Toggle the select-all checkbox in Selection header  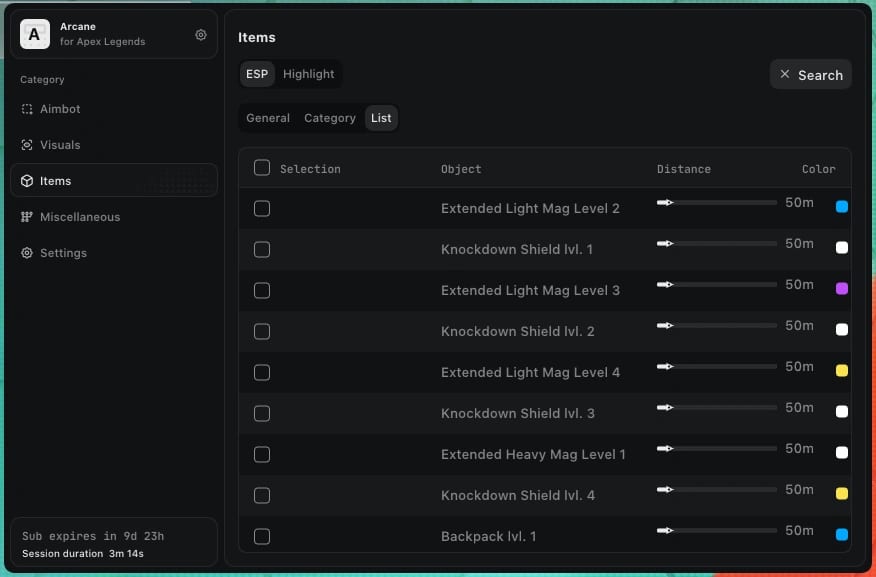point(262,168)
